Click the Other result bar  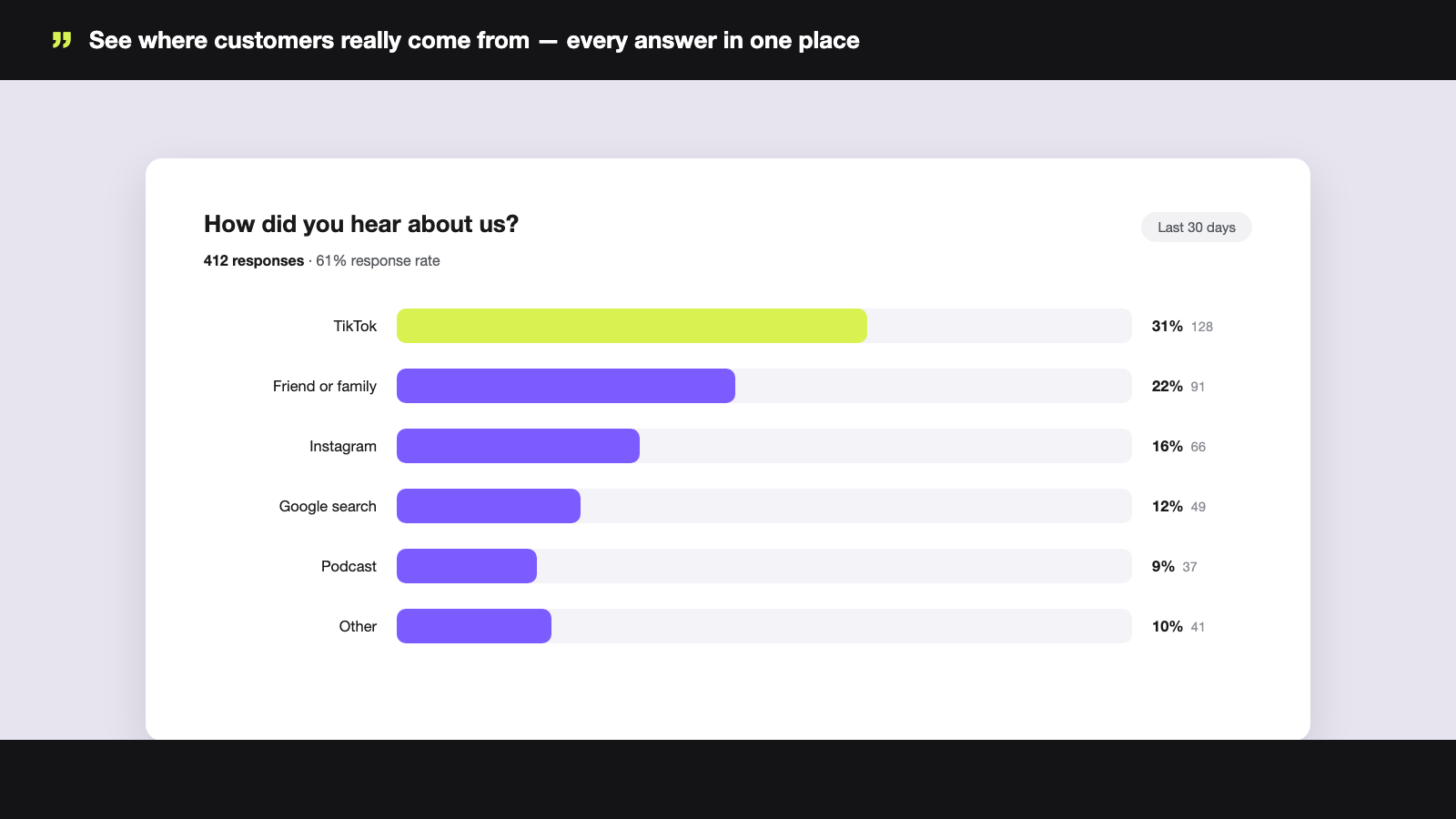point(474,626)
